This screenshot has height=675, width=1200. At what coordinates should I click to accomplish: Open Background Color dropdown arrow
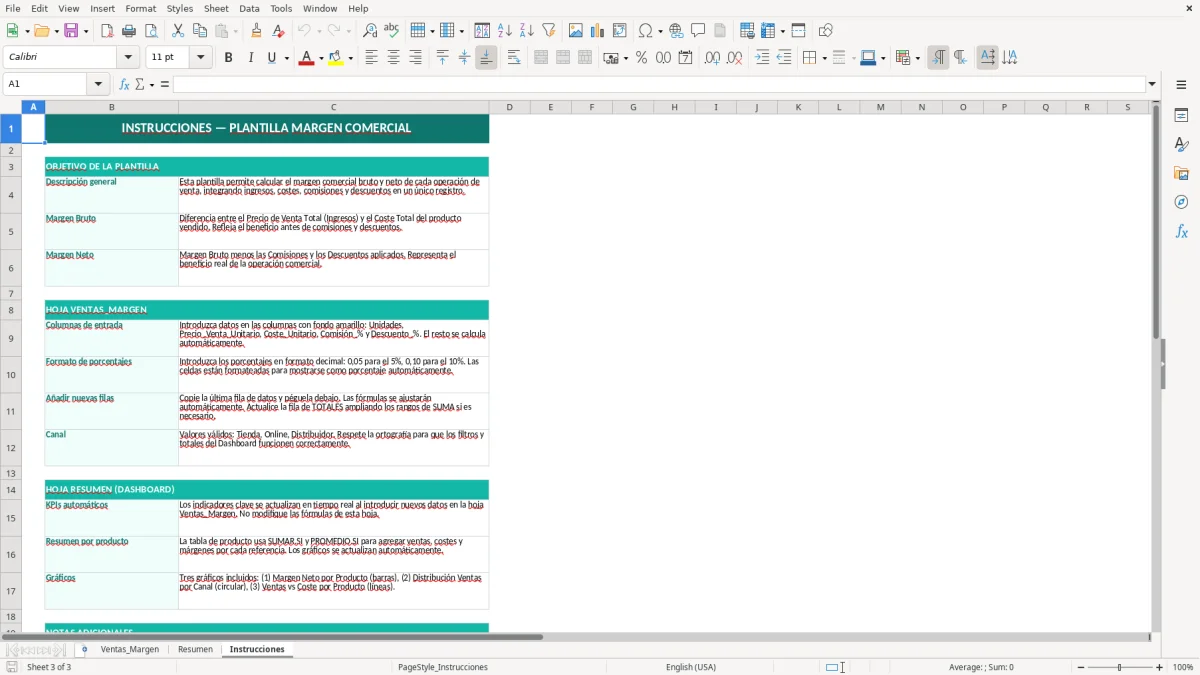(350, 58)
